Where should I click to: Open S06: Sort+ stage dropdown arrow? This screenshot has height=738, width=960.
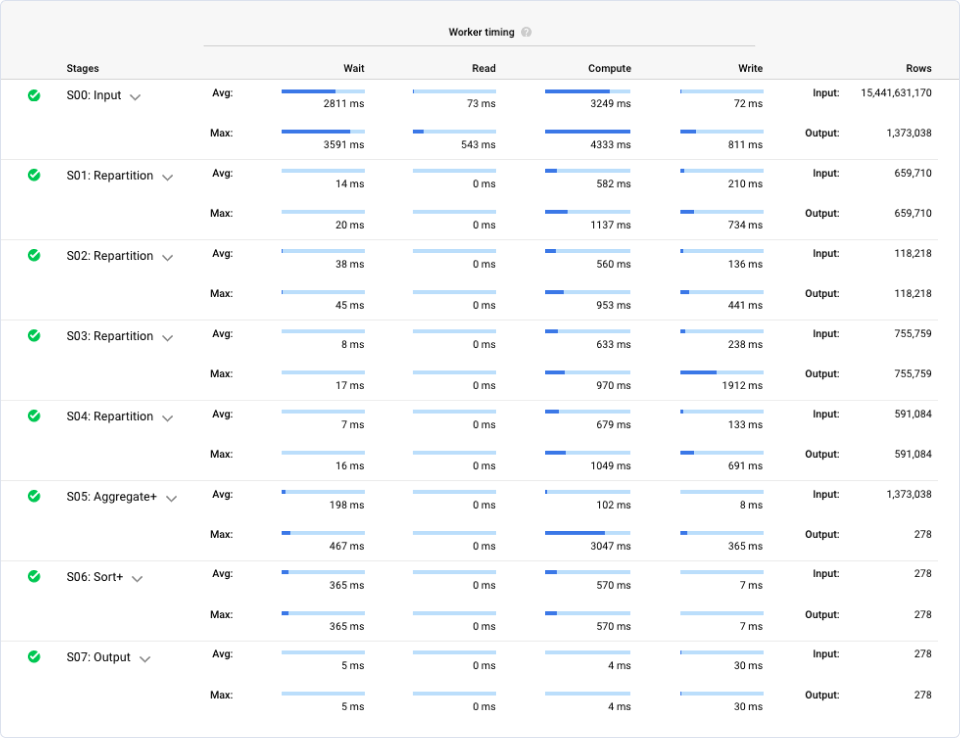pos(138,578)
